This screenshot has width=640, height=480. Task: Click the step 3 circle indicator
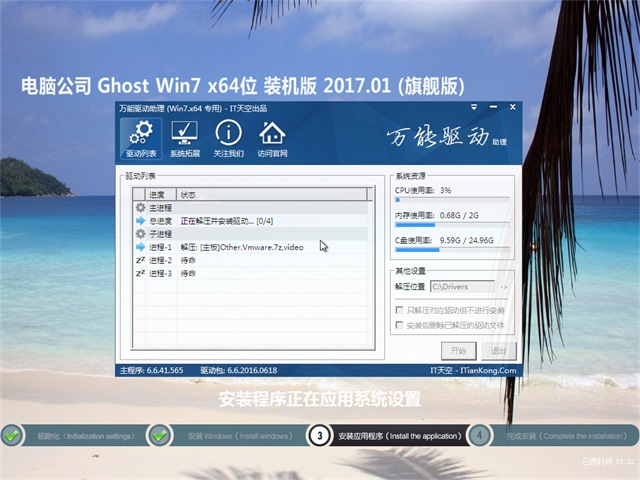point(320,436)
